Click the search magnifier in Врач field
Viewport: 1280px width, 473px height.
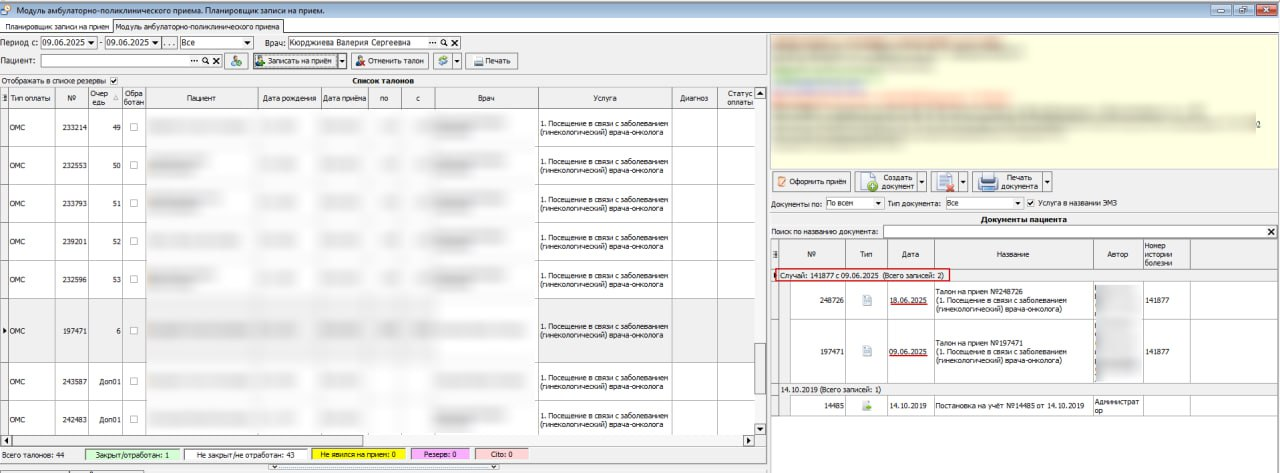point(444,43)
